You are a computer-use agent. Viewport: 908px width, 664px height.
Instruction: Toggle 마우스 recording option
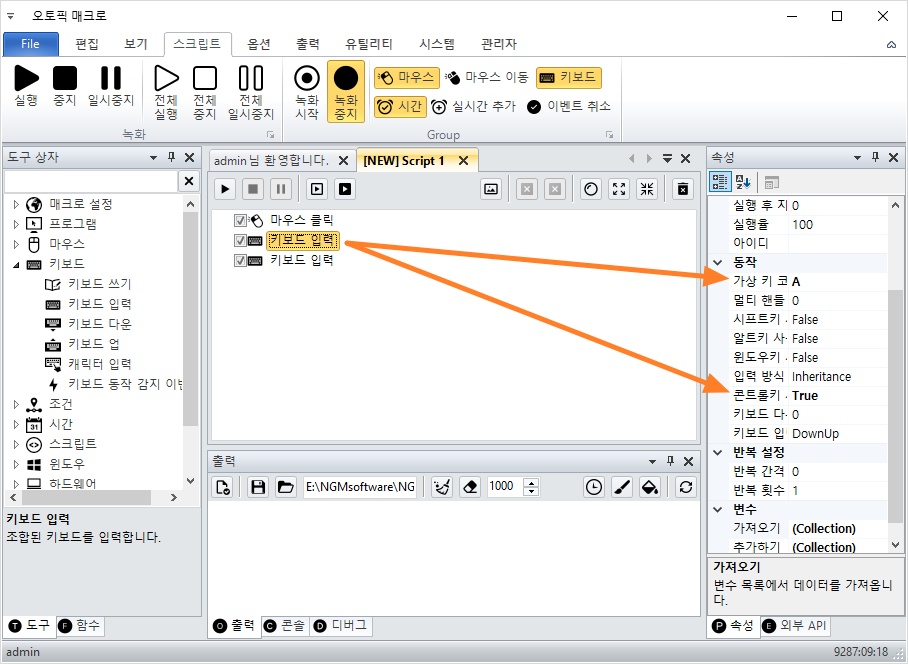405,78
